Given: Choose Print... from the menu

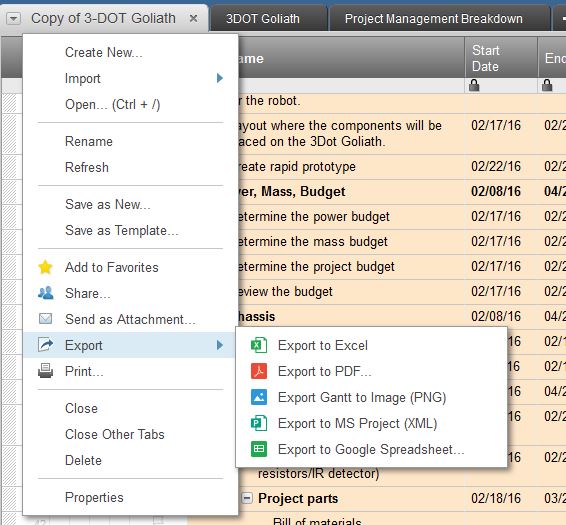Looking at the screenshot, I should click(84, 372).
